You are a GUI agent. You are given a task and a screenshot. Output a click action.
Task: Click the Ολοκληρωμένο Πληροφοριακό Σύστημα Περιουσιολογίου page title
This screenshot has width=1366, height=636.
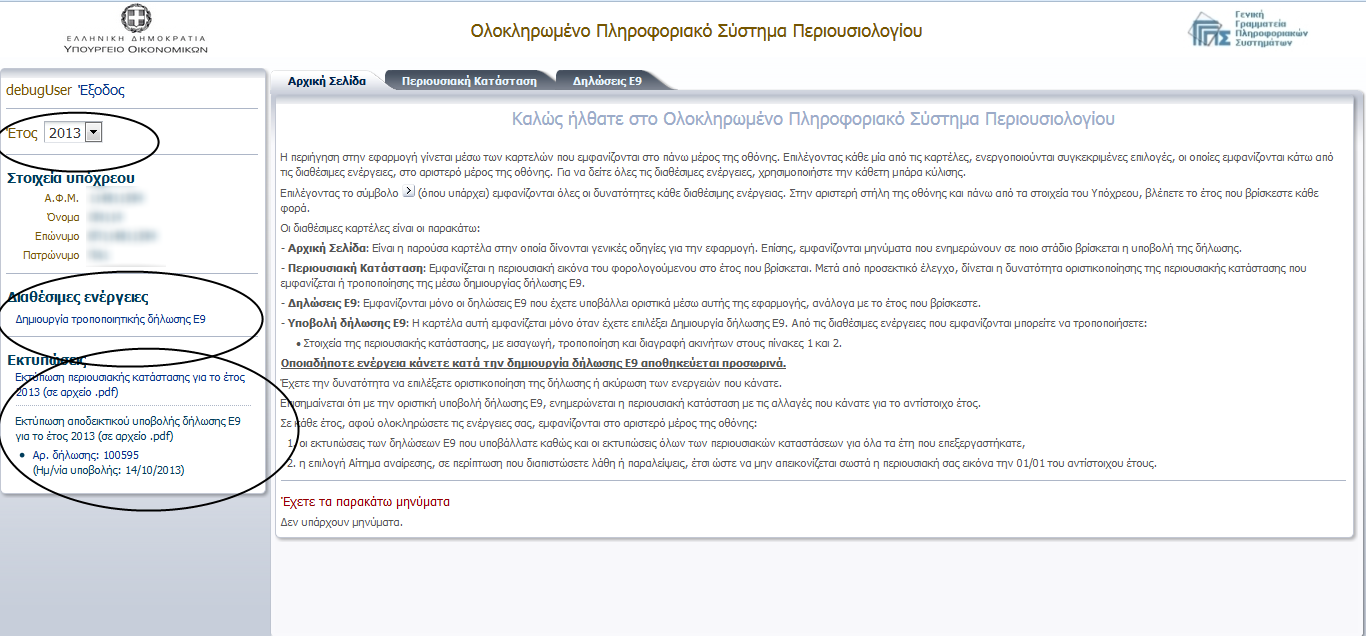[x=696, y=31]
